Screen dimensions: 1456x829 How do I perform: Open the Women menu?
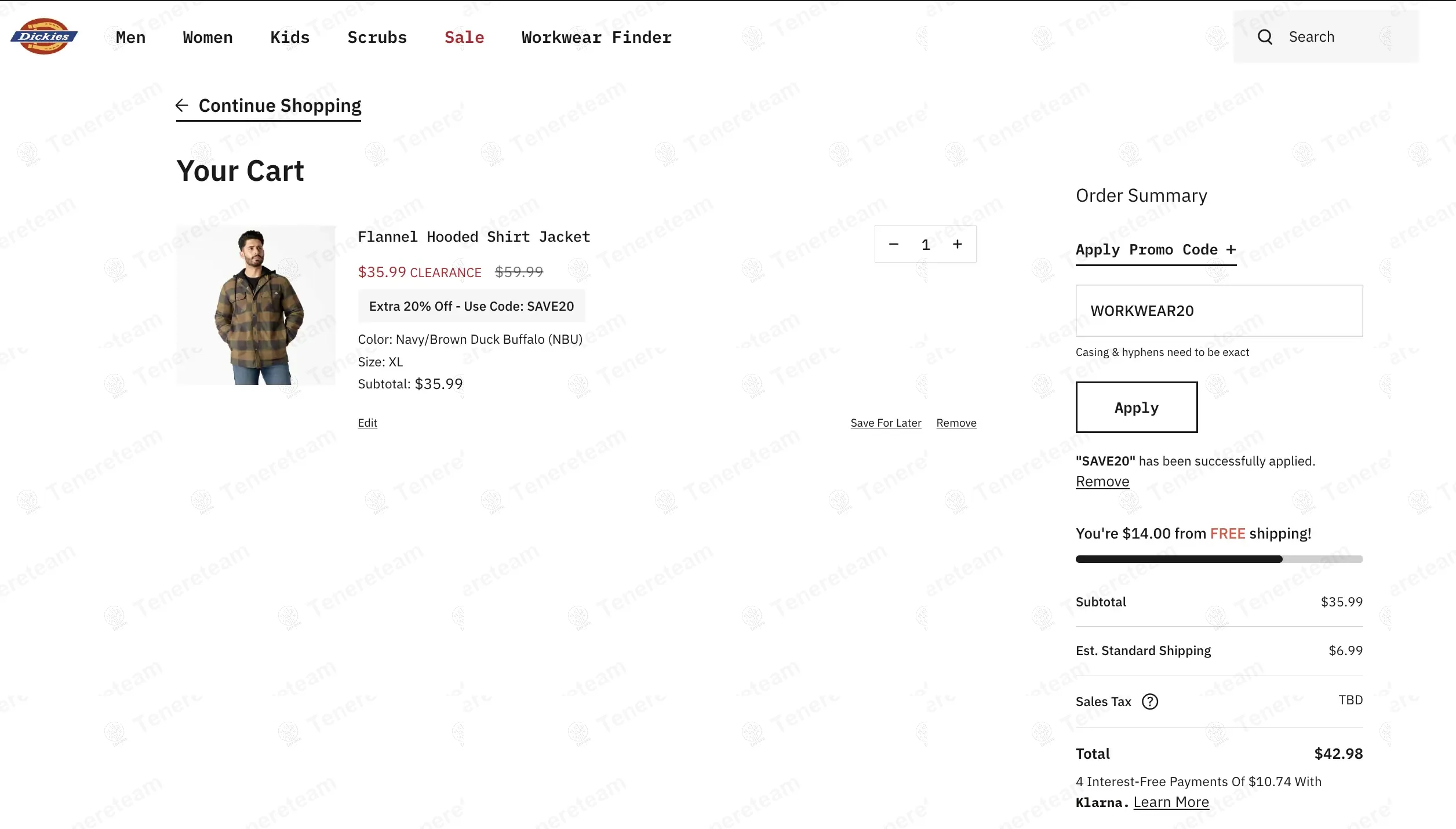point(208,38)
